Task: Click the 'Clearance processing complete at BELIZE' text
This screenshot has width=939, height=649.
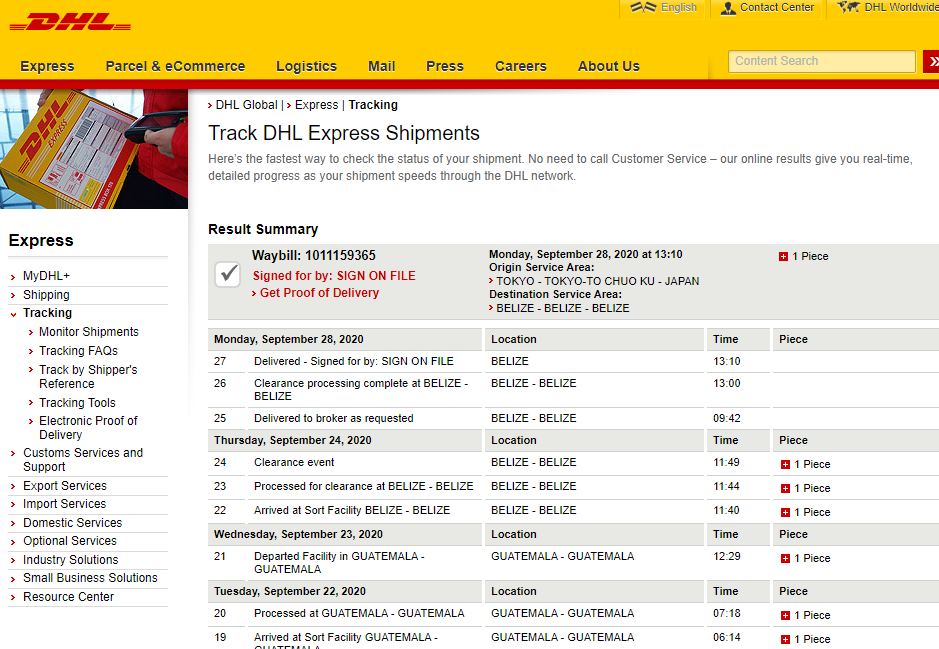Action: [x=361, y=390]
